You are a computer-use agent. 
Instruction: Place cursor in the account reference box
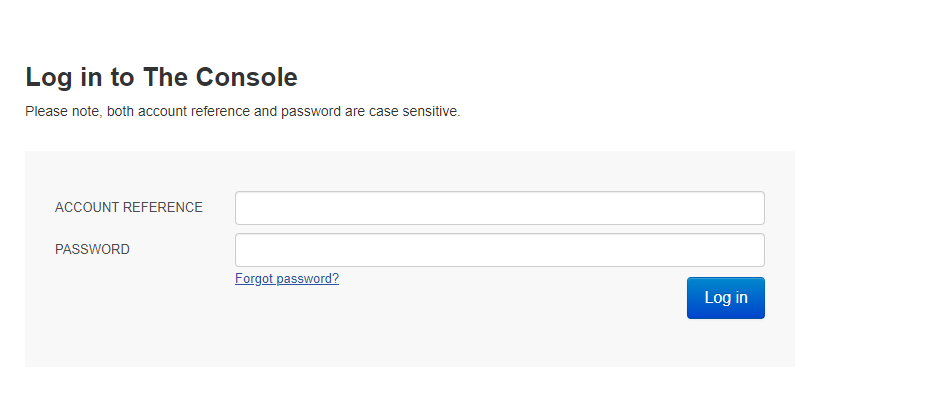point(499,208)
